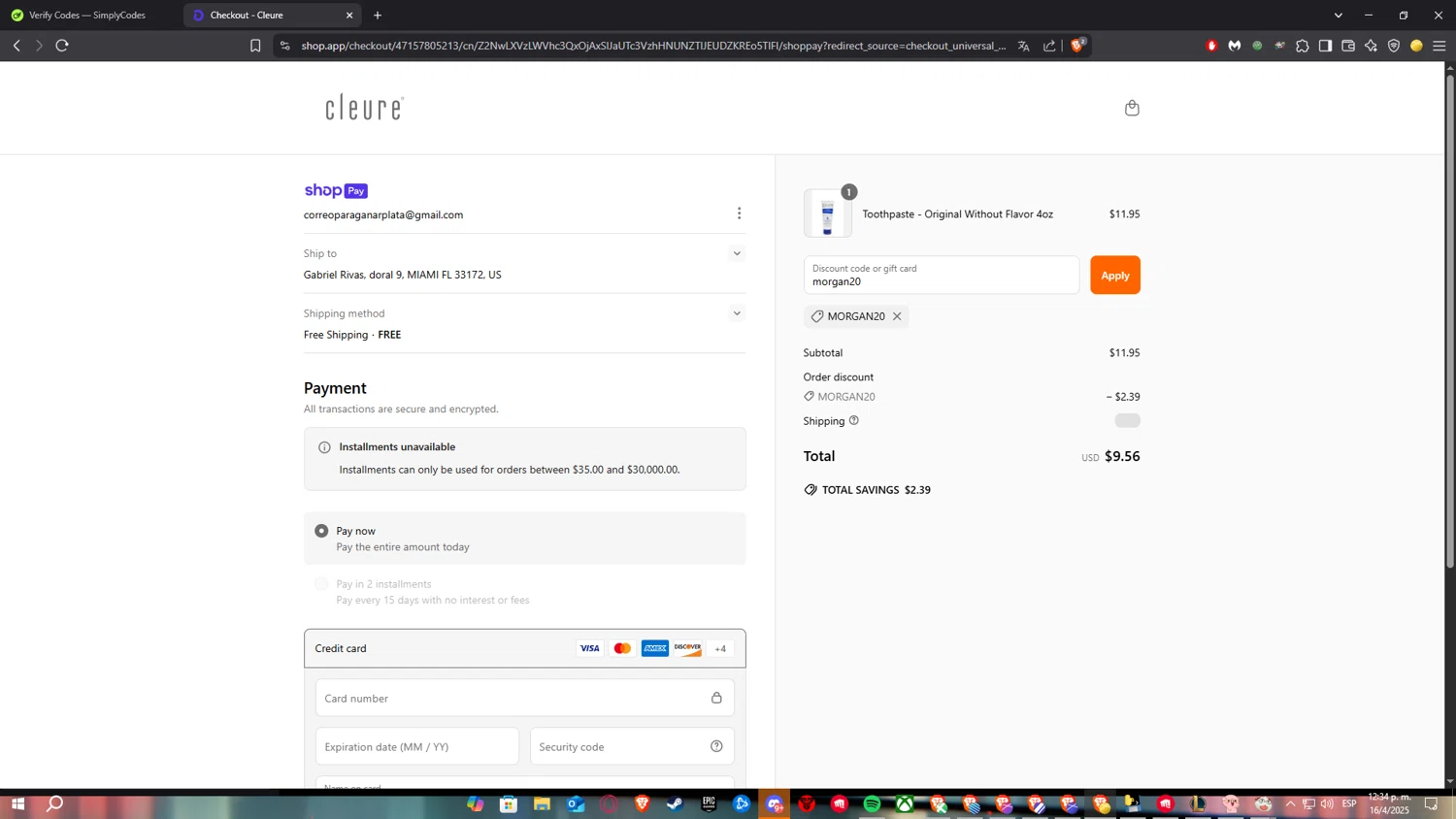The height and width of the screenshot is (819, 1456).
Task: Click the Security code field
Action: 632,746
